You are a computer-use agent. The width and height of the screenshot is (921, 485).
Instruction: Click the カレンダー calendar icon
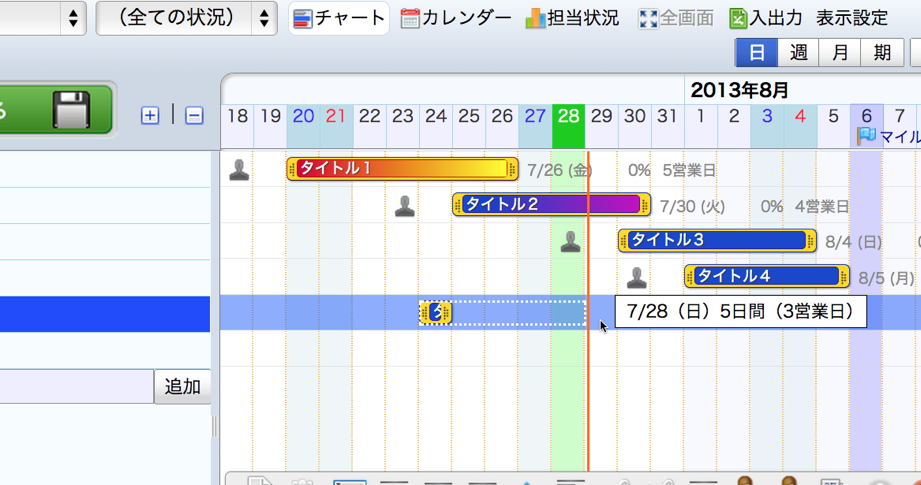[409, 19]
